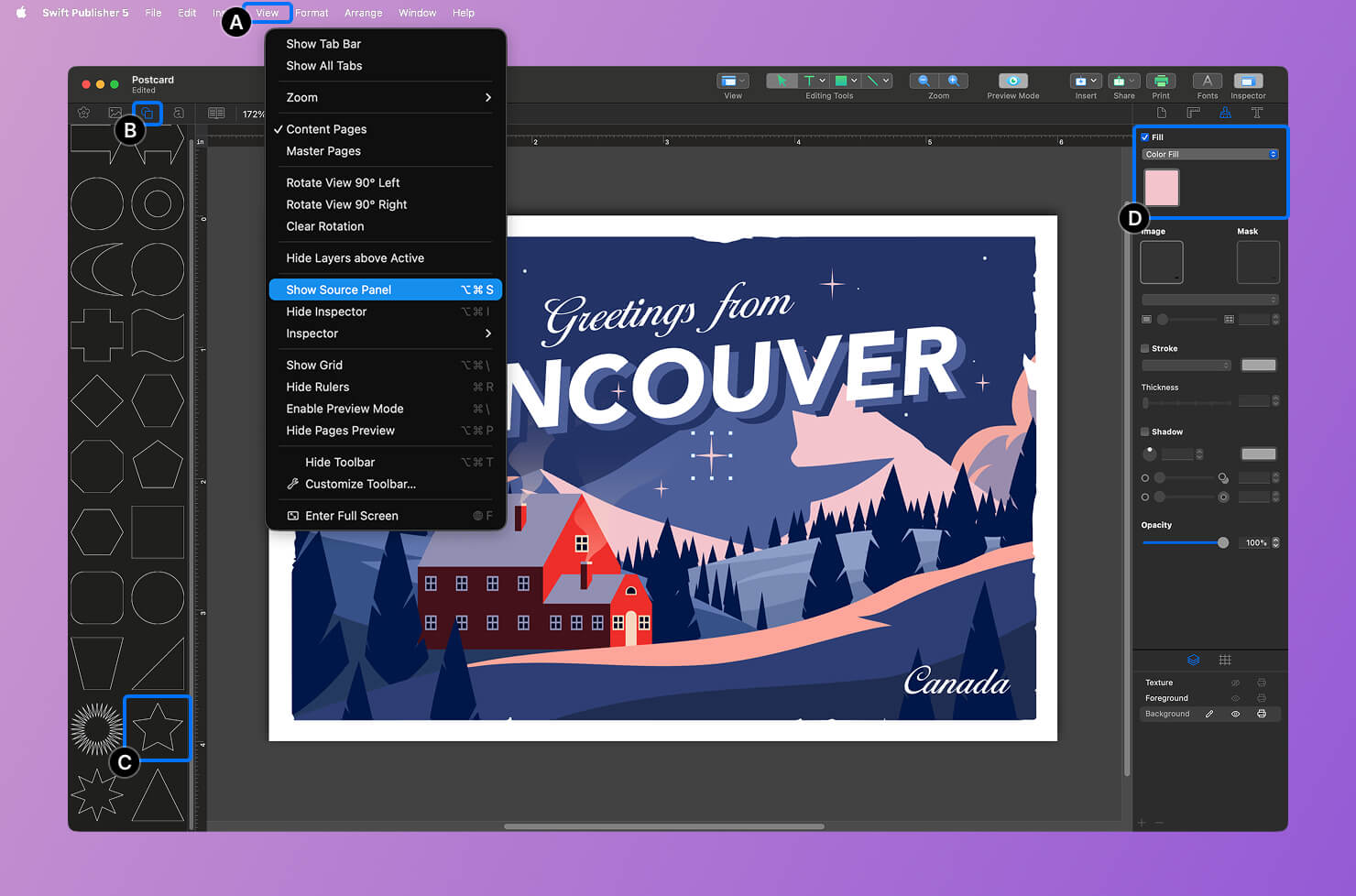
Task: Open the Fonts panel from toolbar
Action: pos(1207,82)
